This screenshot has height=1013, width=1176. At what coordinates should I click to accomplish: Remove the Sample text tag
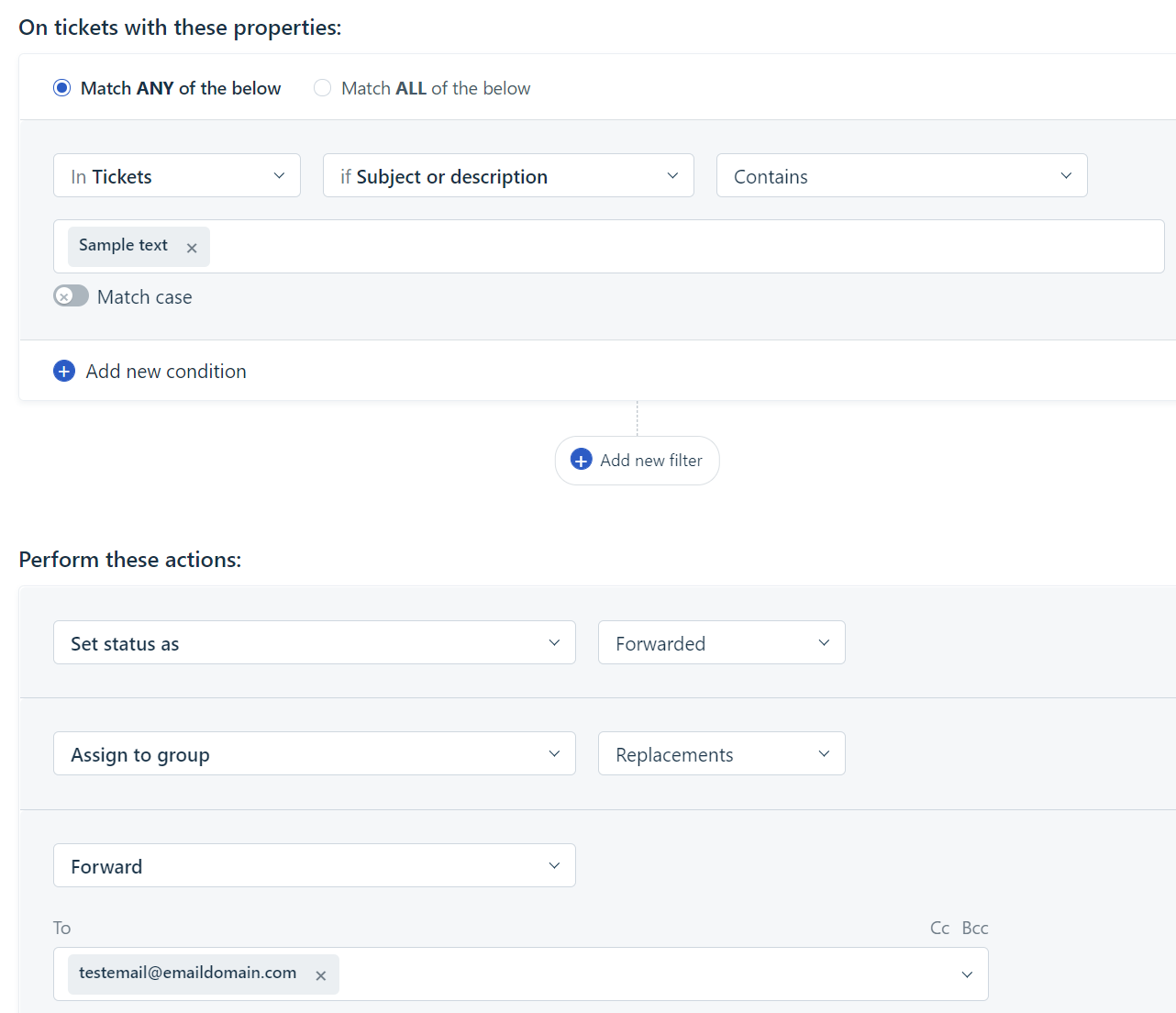point(192,248)
